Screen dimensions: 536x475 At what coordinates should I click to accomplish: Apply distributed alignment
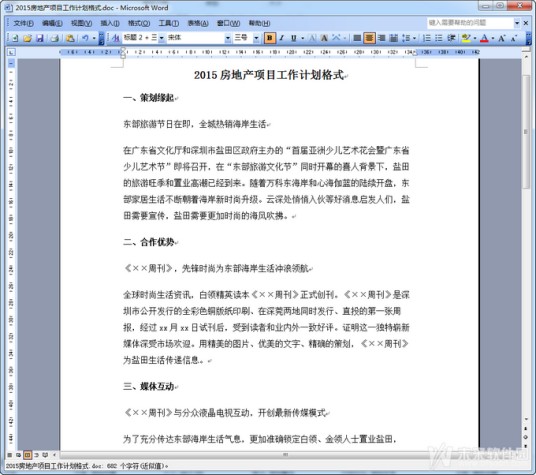pyautogui.click(x=394, y=38)
